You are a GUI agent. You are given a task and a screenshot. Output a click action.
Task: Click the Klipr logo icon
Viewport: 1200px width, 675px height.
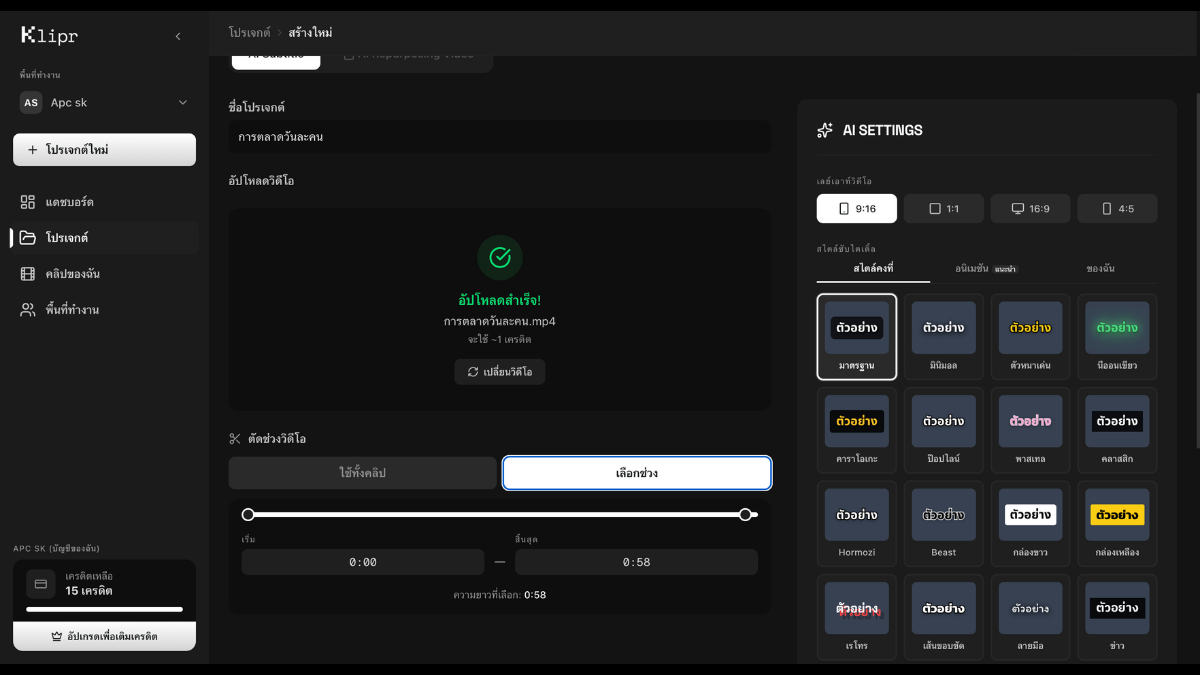click(x=30, y=36)
